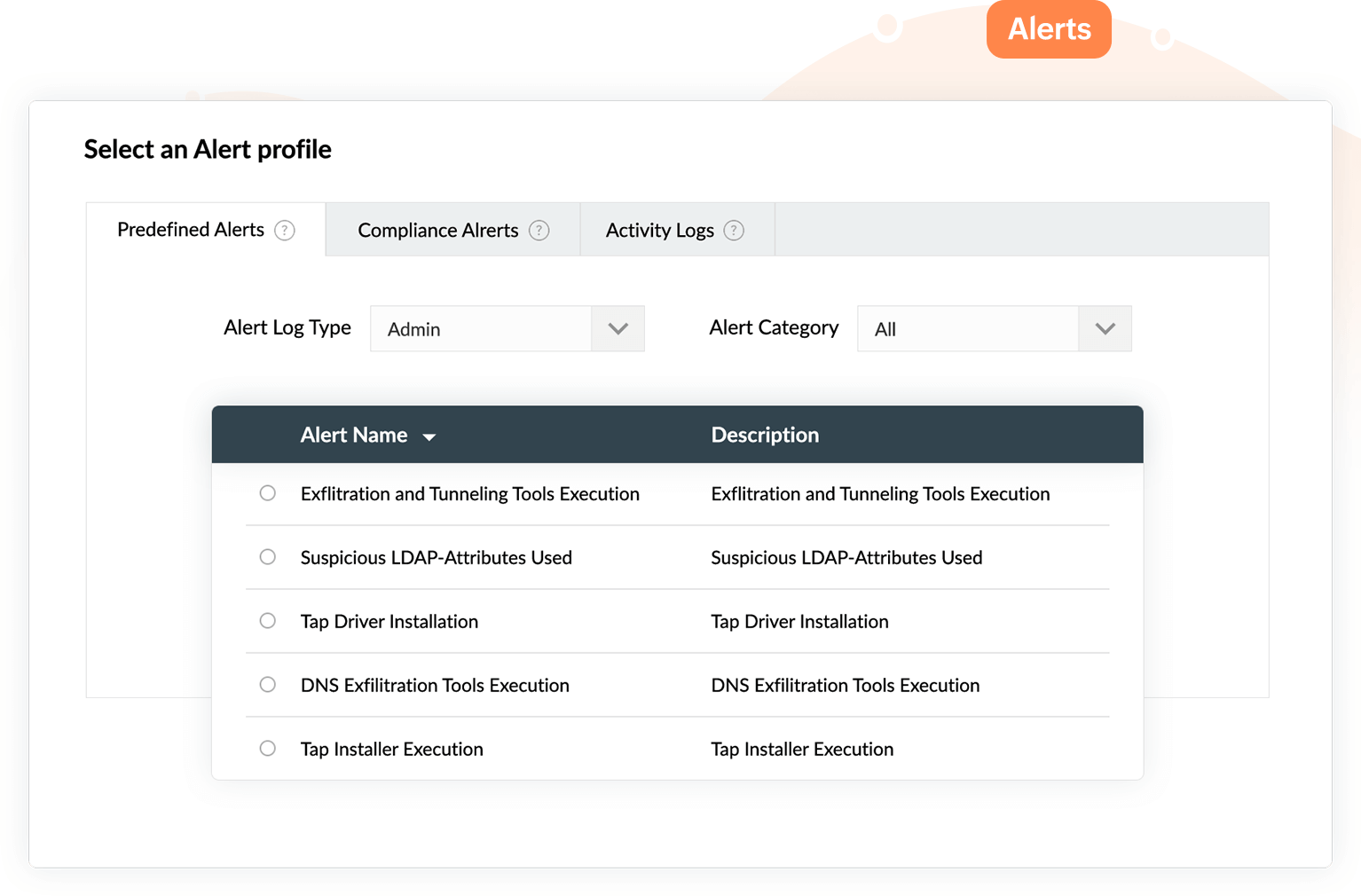Click the Description column header
The image size is (1361, 896).
[765, 435]
